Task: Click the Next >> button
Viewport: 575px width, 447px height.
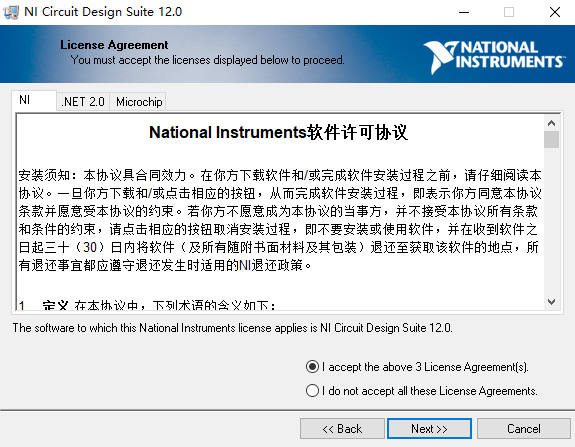Action: pyautogui.click(x=429, y=428)
